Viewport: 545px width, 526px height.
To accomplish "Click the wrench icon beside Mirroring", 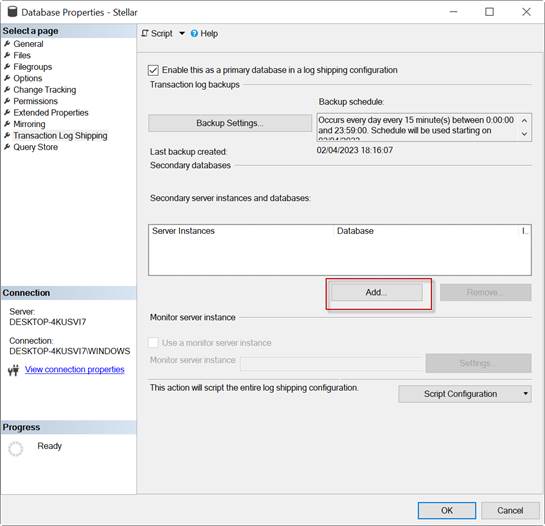I will [7, 124].
